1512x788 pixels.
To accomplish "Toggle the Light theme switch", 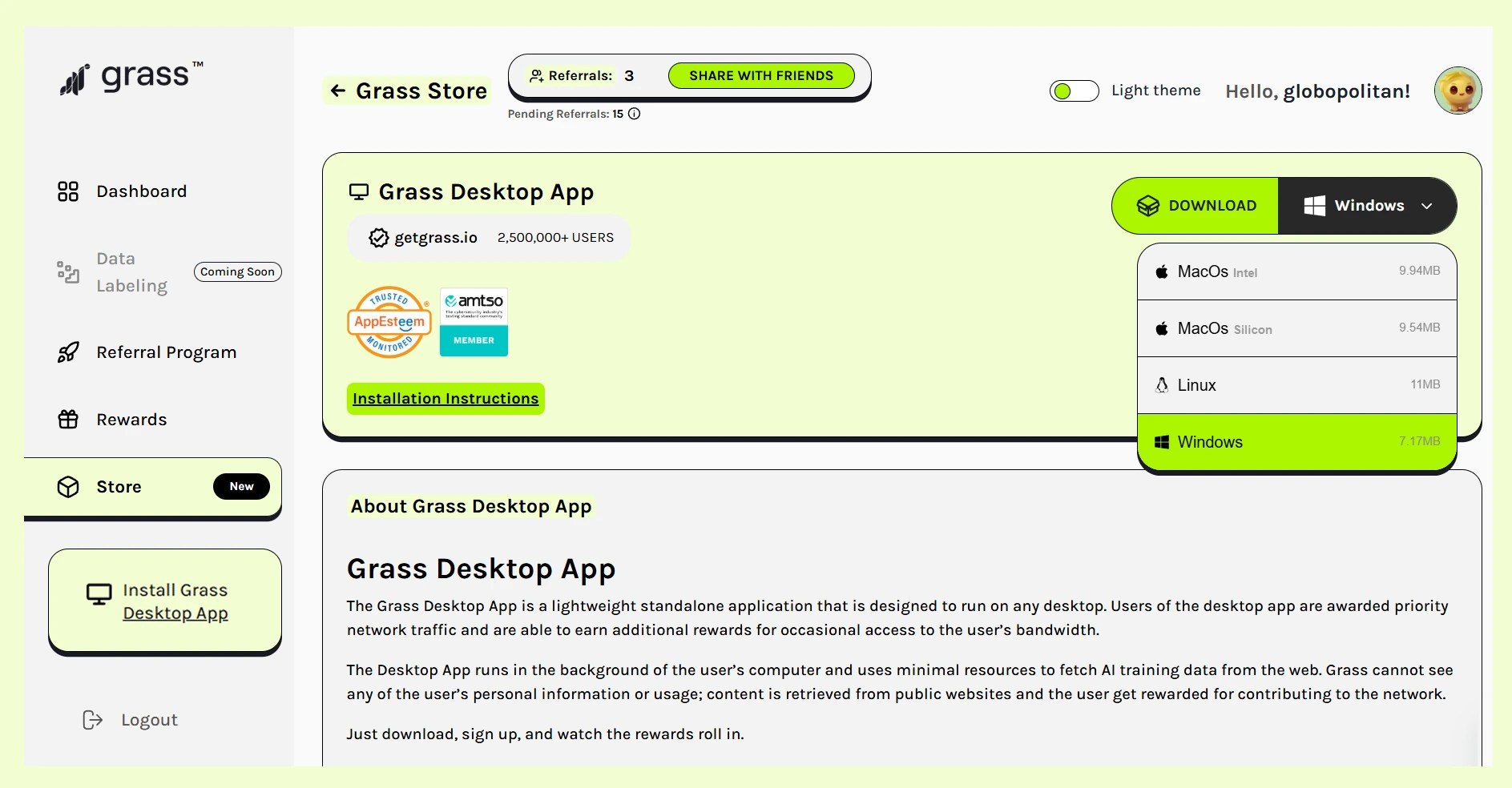I will pos(1075,91).
